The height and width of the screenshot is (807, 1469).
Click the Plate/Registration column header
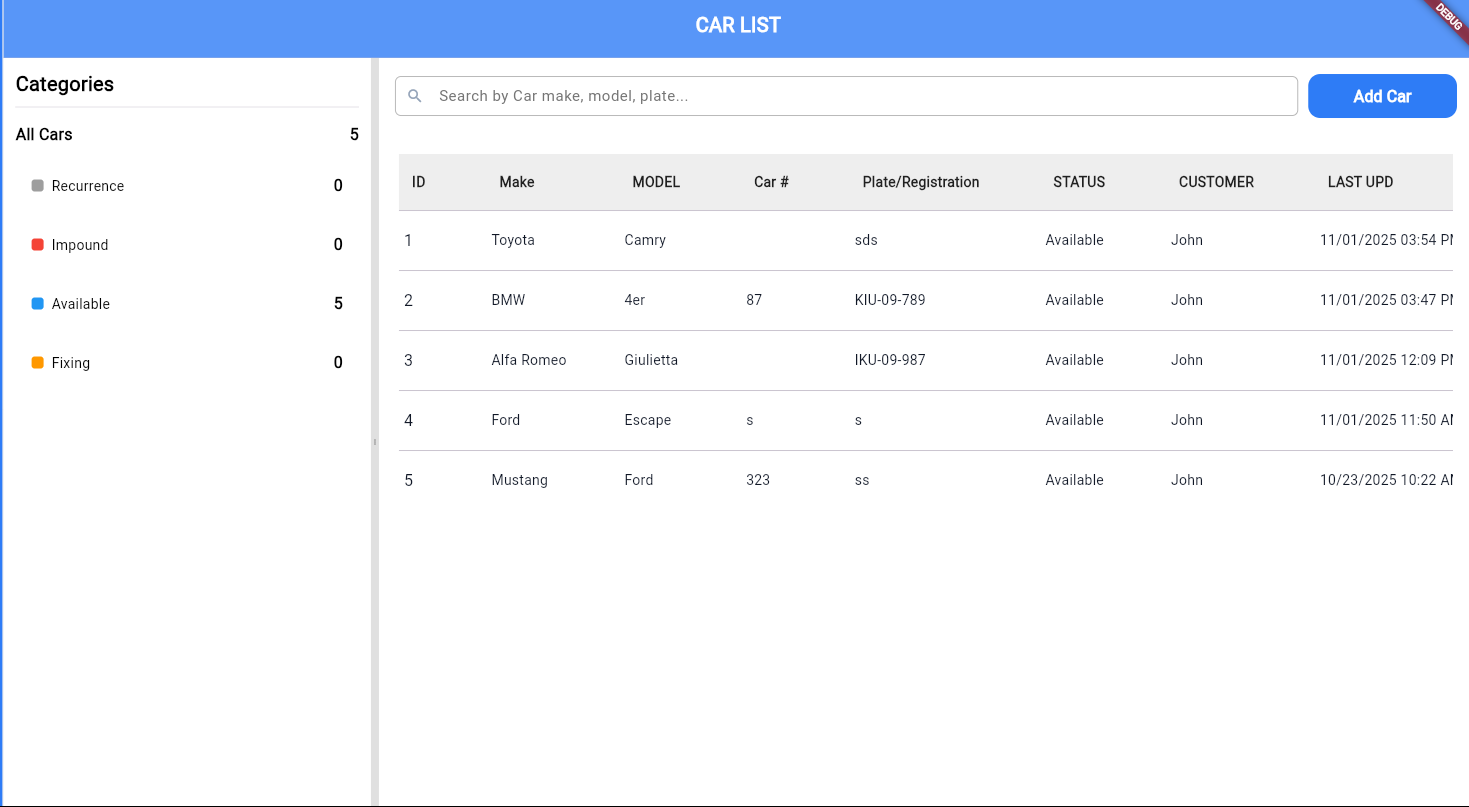[921, 182]
